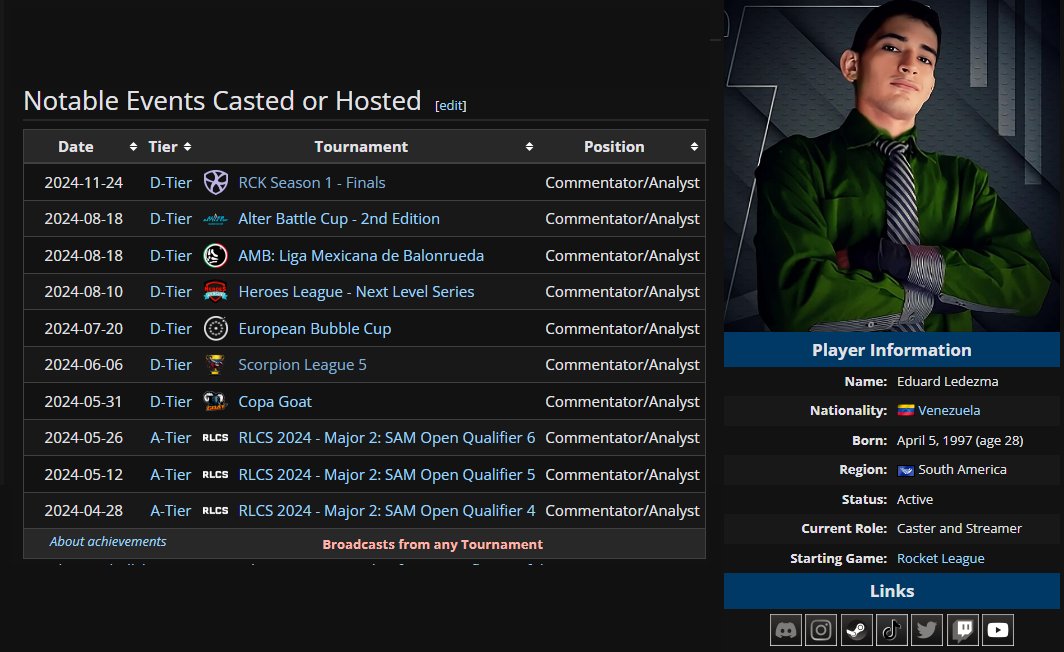Click Commentator/Analyst in Copa Goat row
The width and height of the screenshot is (1064, 652).
pyautogui.click(x=622, y=402)
